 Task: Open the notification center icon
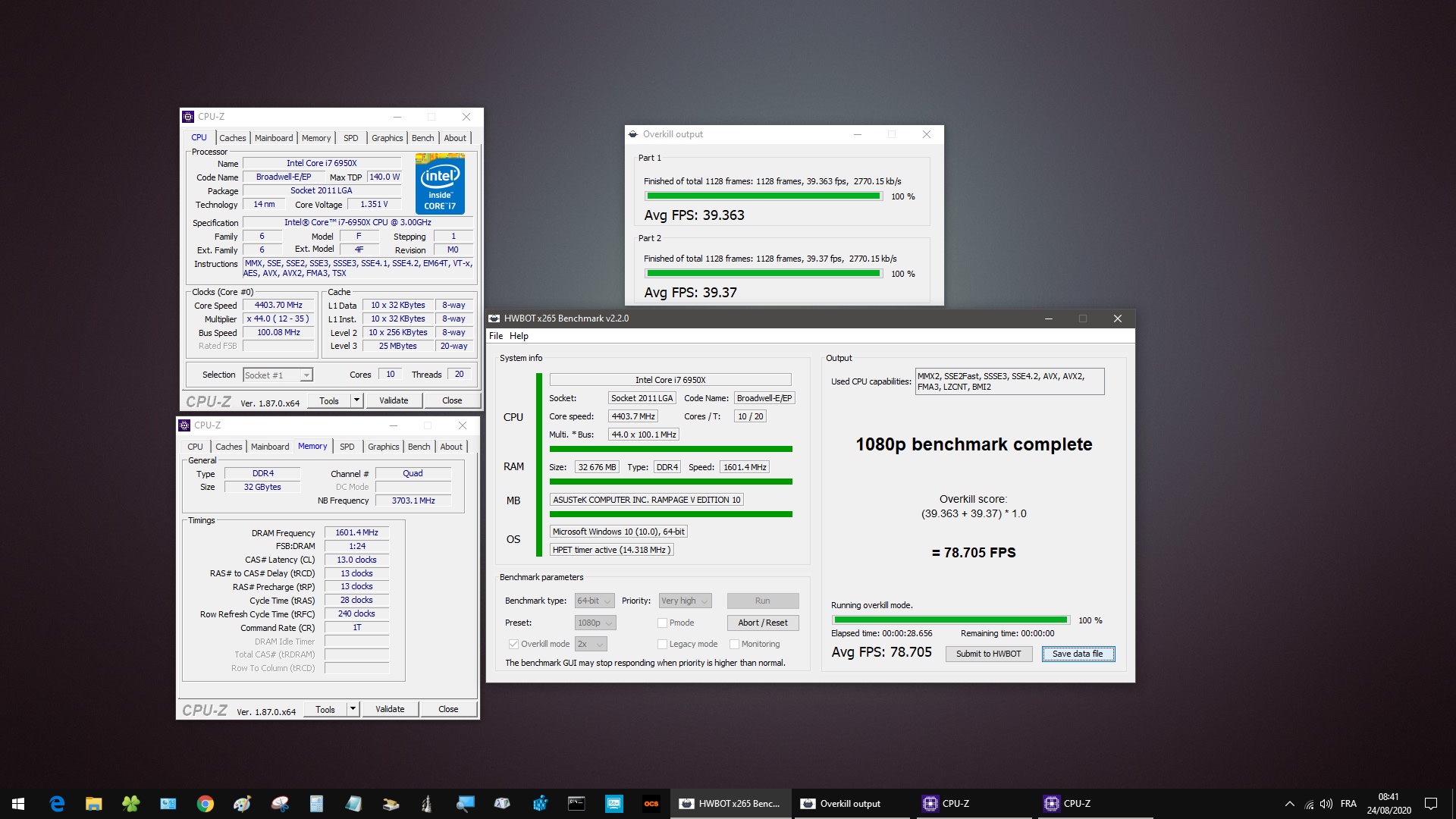pos(1431,804)
